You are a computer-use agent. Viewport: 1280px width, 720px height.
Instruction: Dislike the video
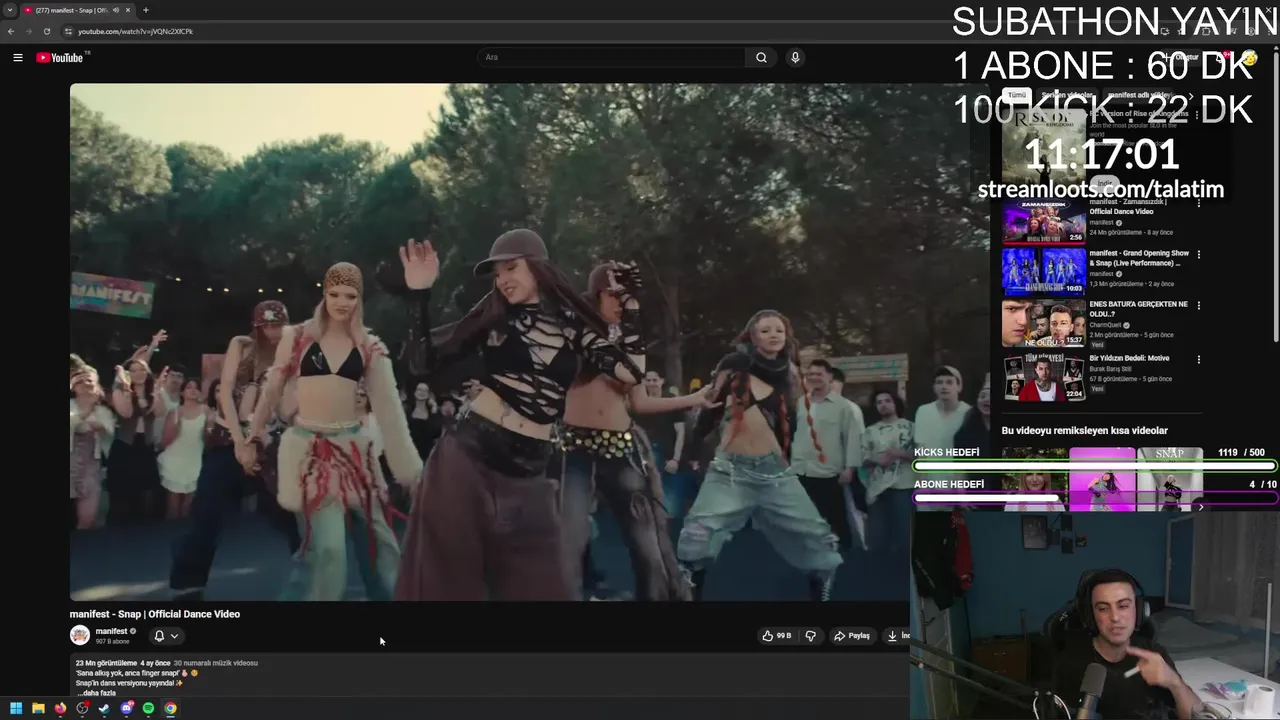[811, 635]
